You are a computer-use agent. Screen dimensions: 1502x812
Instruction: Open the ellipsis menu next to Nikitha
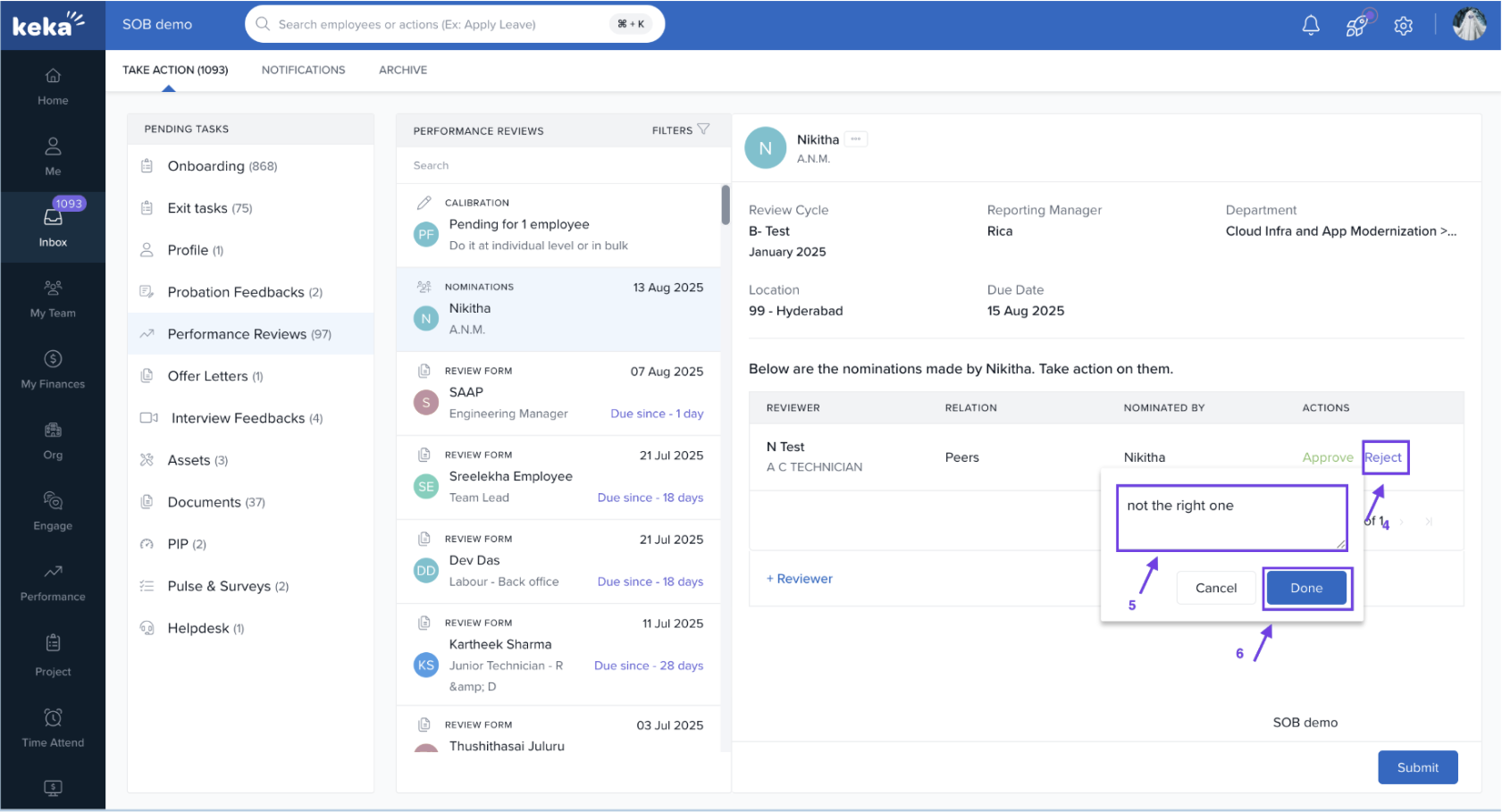pos(855,139)
